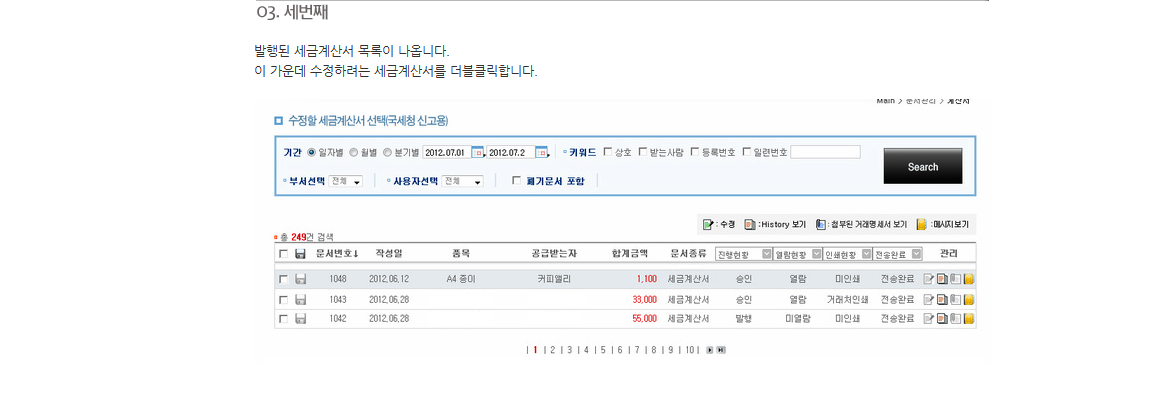The image size is (1150, 404).
Task: Open message view icon for document 1048
Action: 968,279
